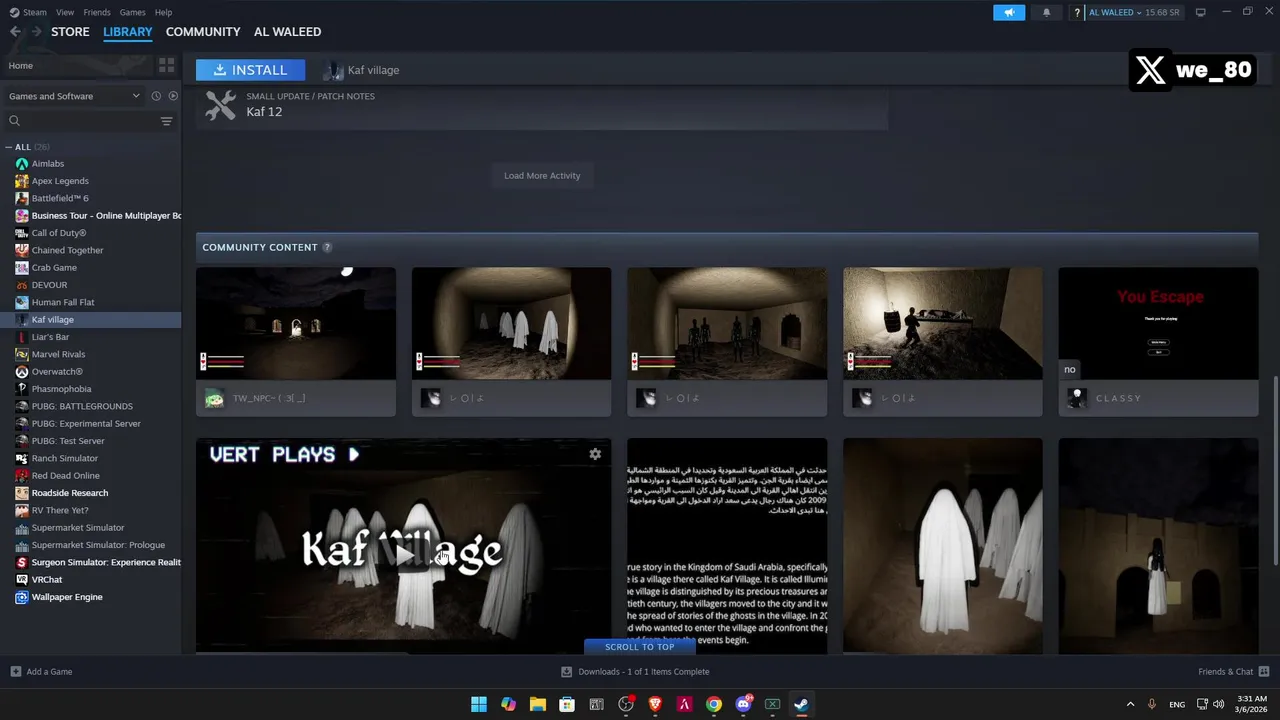Switch to the COMMUNITY tab
Viewport: 1280px width, 720px height.
(203, 32)
